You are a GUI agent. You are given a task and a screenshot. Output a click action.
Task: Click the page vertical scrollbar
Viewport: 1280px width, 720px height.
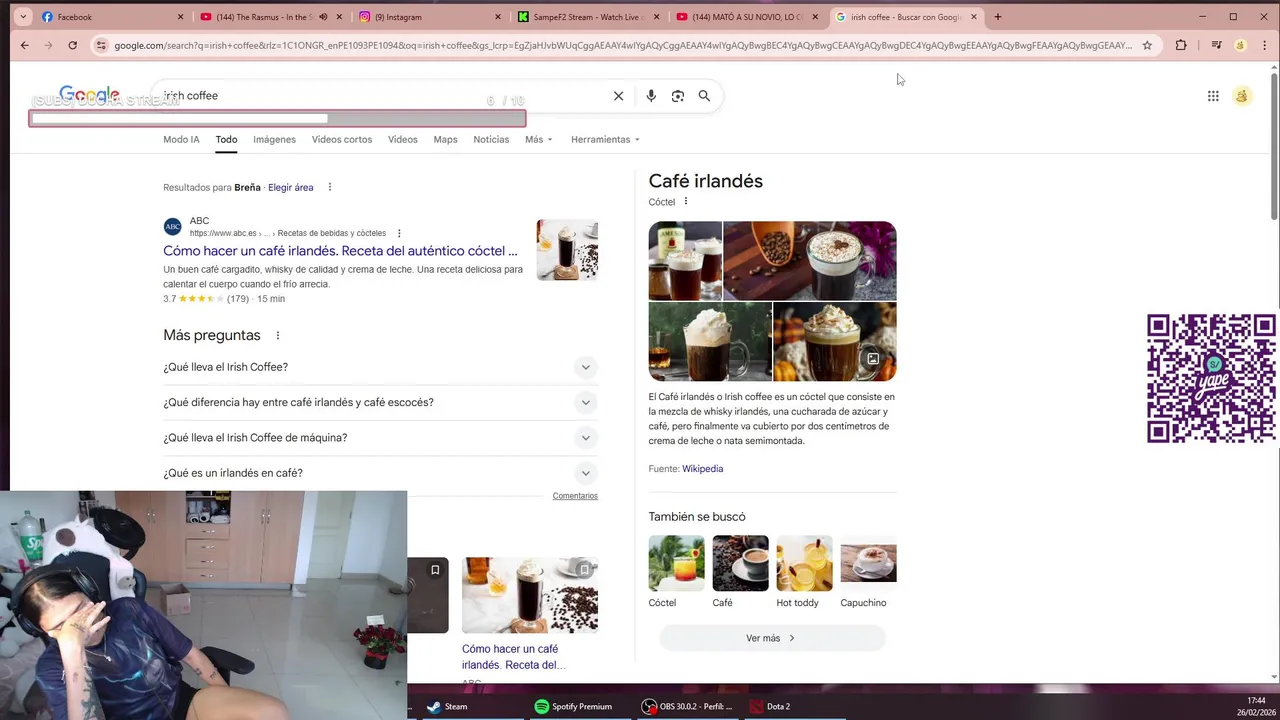(x=1274, y=145)
